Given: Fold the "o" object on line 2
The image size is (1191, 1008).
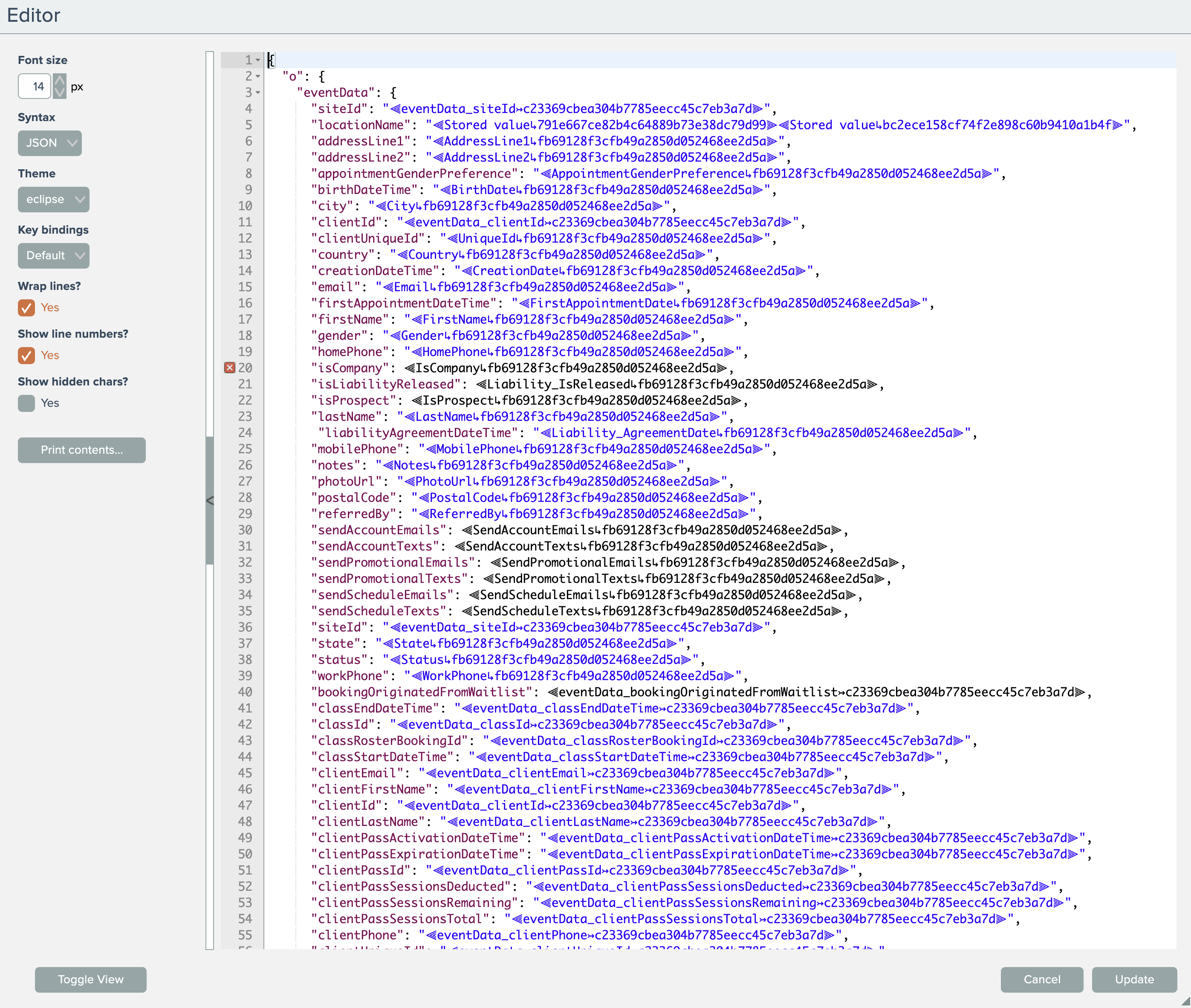Looking at the screenshot, I should [258, 77].
